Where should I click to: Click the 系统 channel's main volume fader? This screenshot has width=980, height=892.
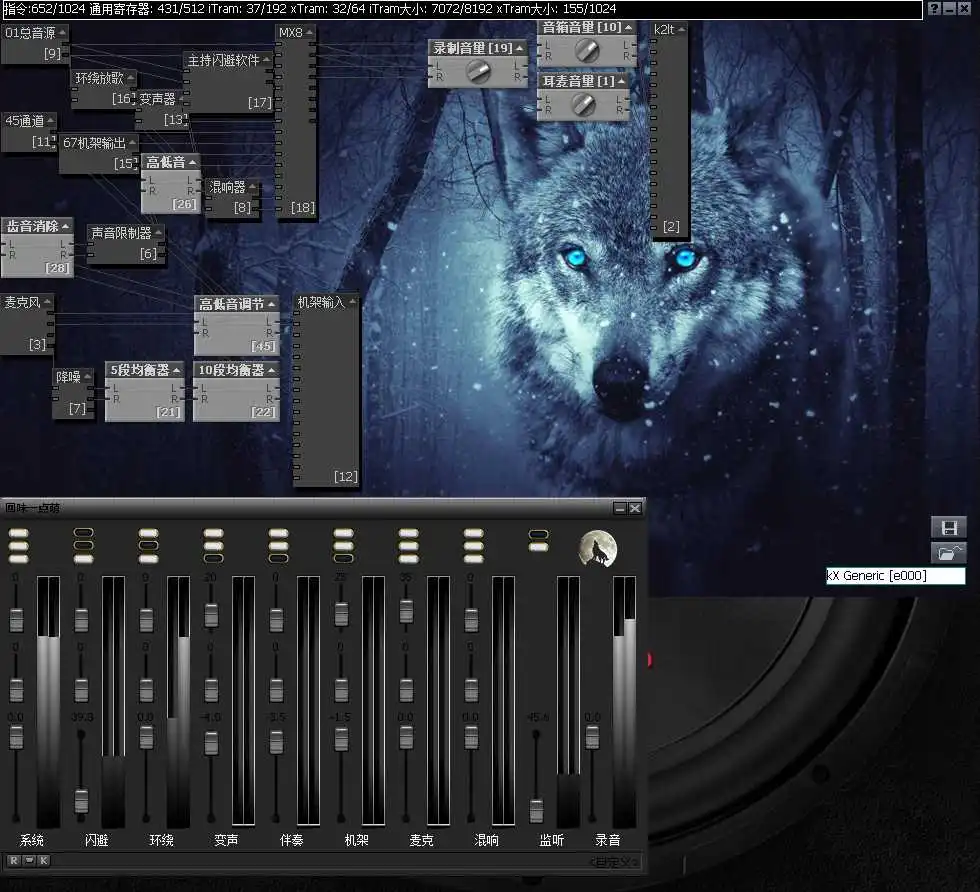[x=16, y=737]
